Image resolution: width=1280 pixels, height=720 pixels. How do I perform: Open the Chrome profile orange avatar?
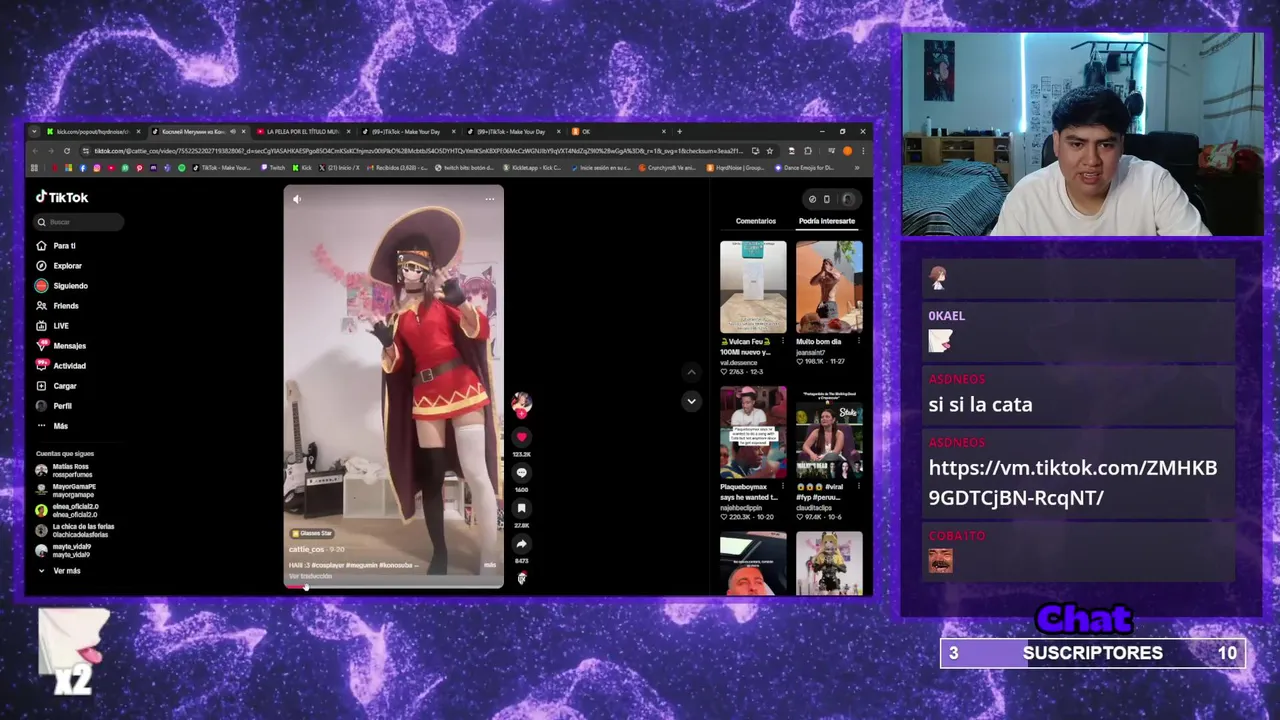point(847,151)
